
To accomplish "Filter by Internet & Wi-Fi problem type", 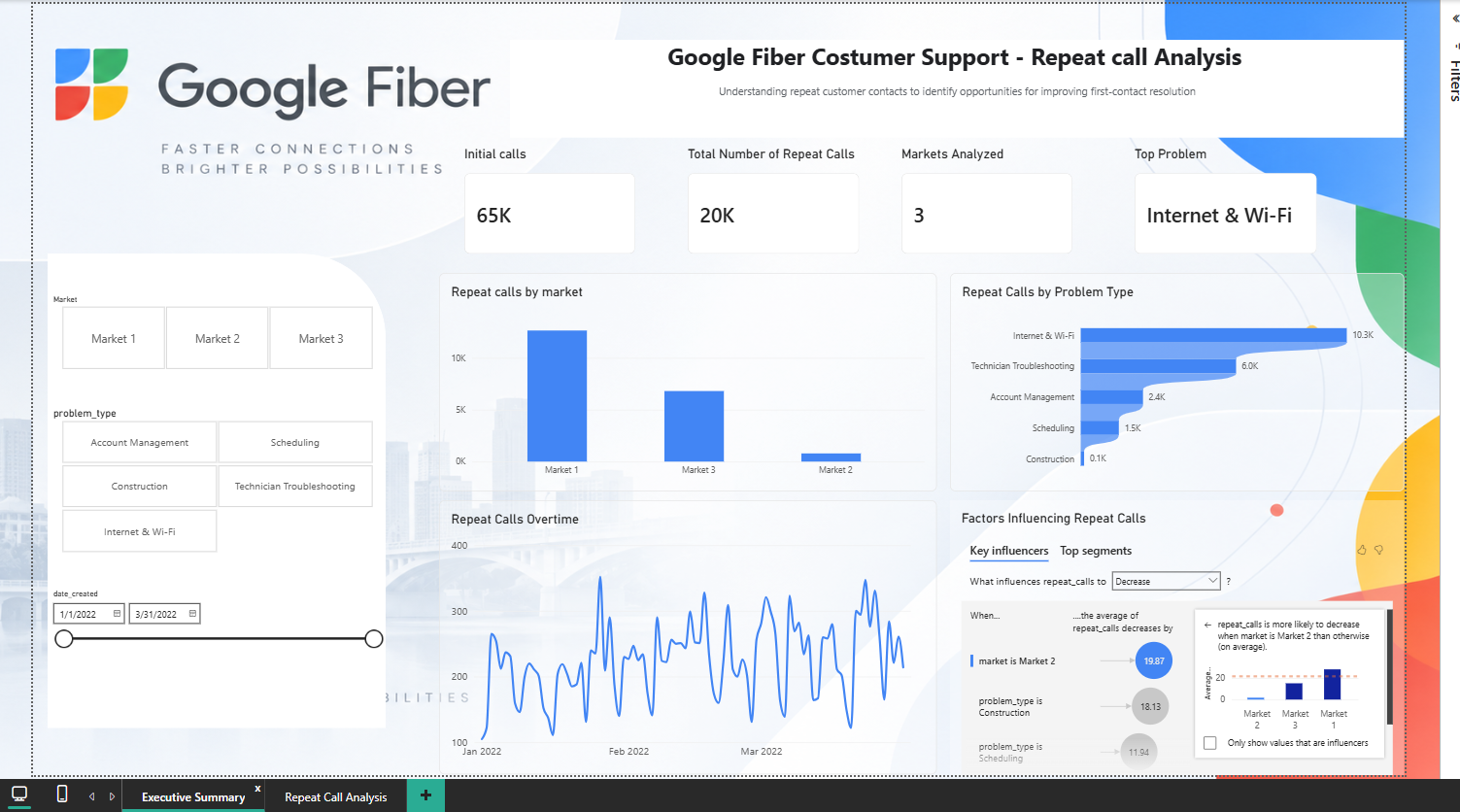I will pos(140,531).
